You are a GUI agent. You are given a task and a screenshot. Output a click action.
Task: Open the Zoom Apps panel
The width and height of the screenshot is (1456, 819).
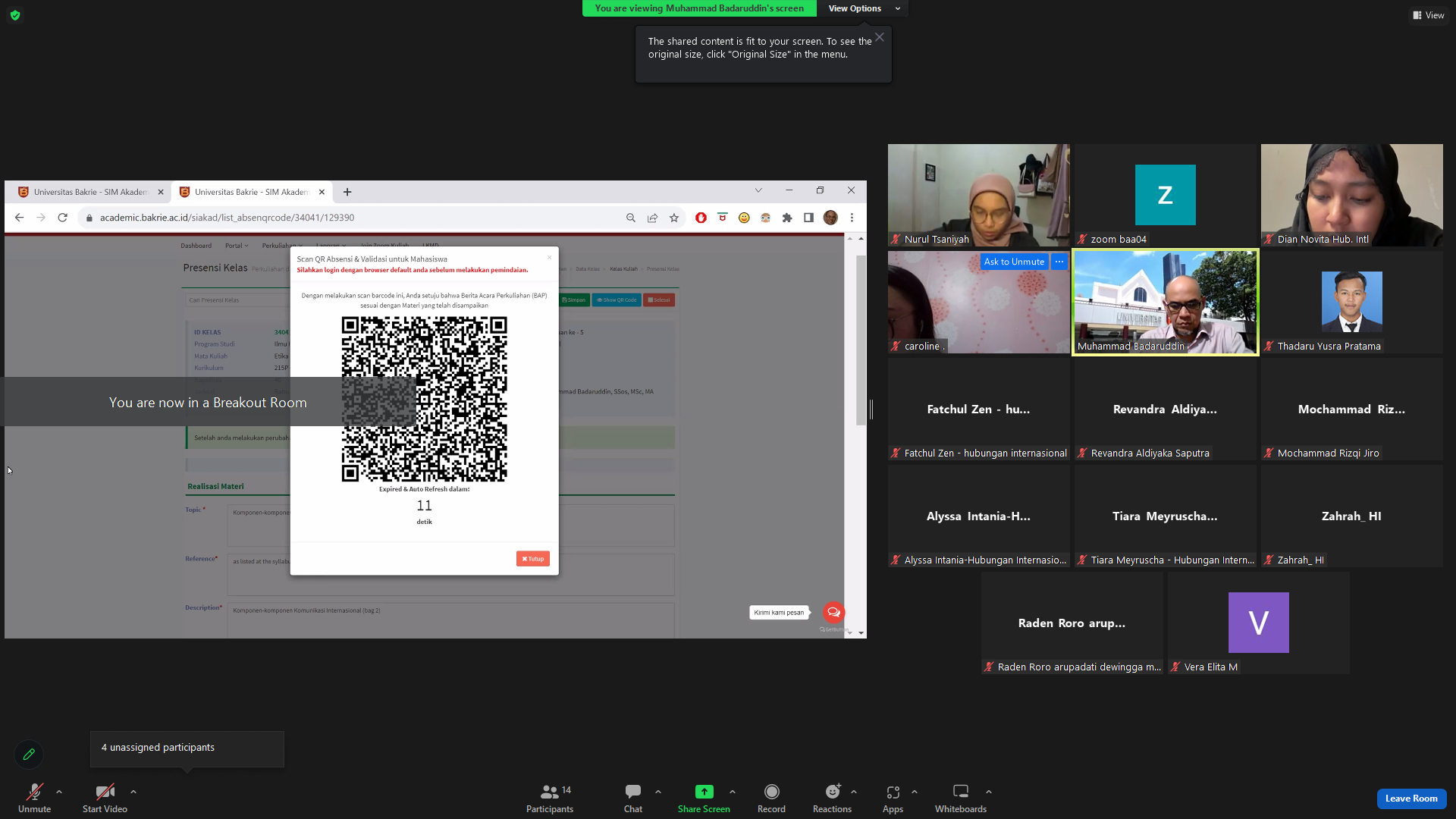point(893,799)
